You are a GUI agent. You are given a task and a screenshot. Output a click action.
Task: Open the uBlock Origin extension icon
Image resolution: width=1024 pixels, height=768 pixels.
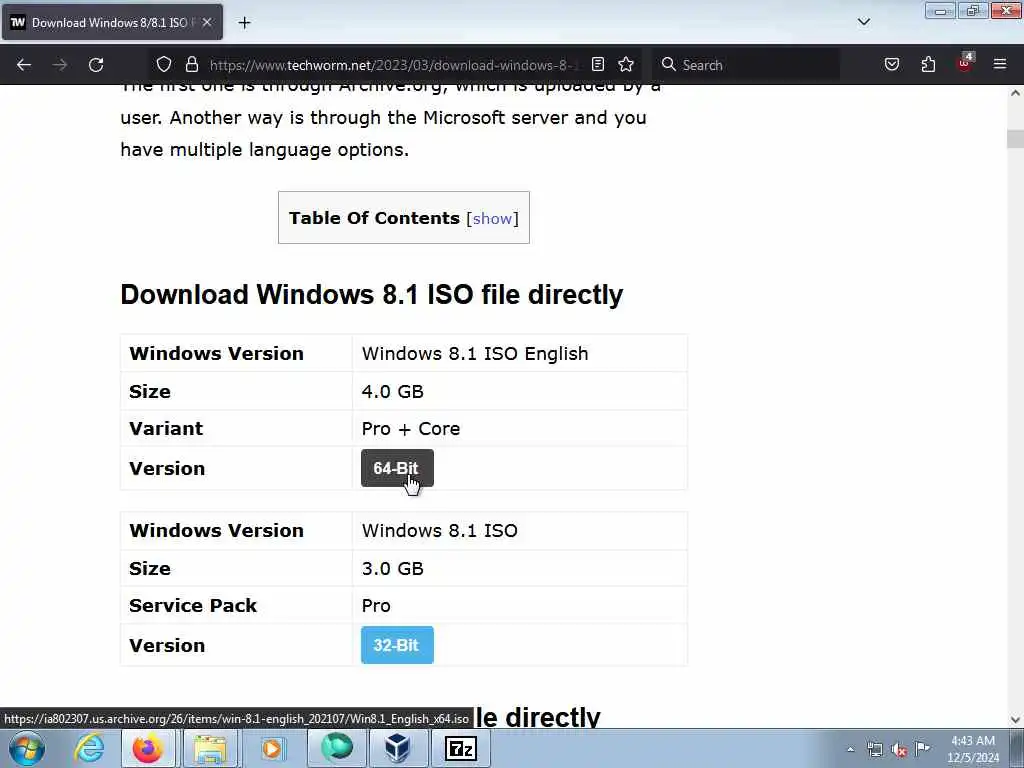pos(965,63)
